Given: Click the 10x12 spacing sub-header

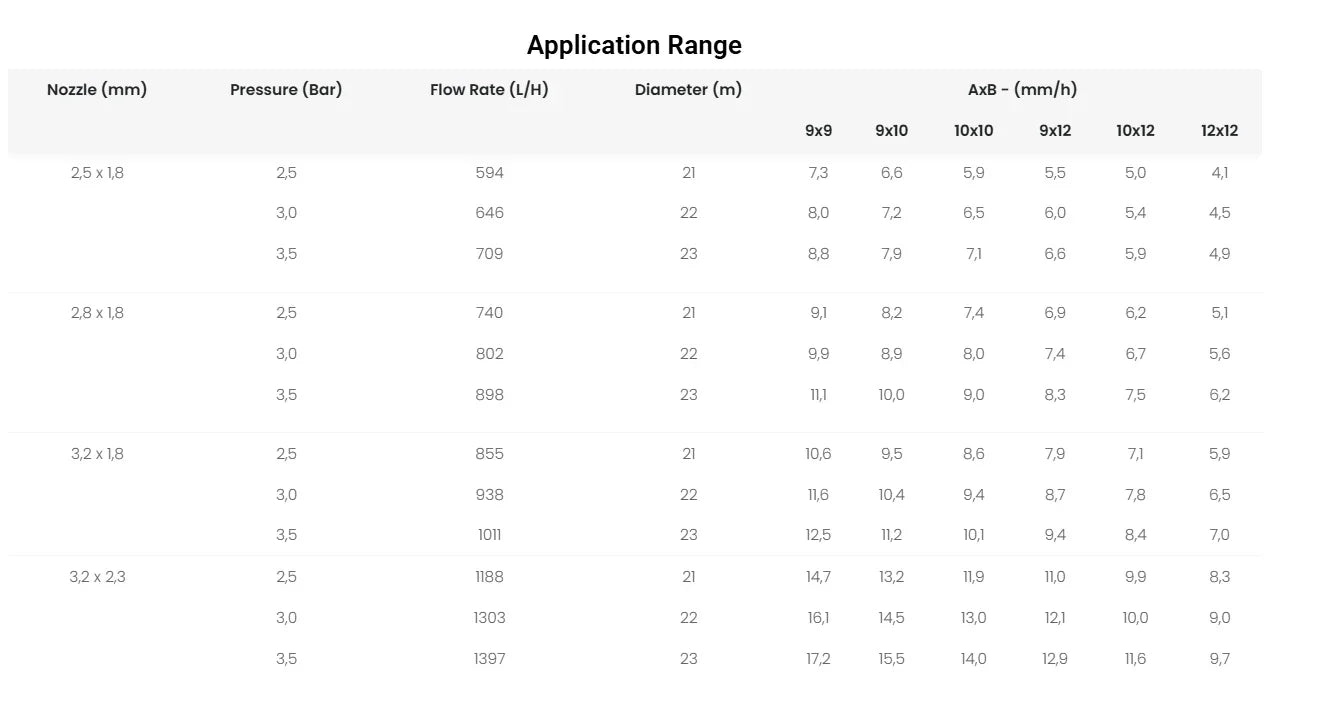Looking at the screenshot, I should (1135, 131).
